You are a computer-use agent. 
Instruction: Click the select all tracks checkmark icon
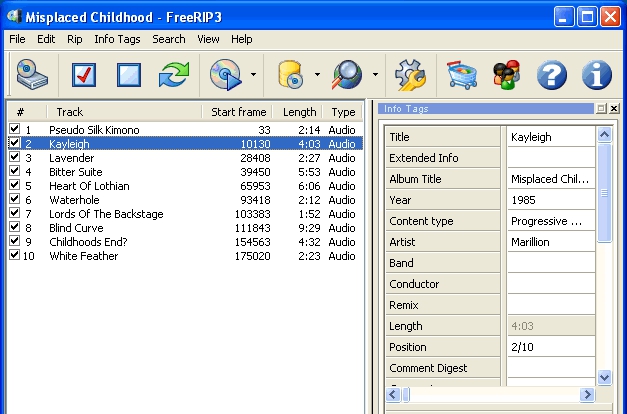point(84,75)
